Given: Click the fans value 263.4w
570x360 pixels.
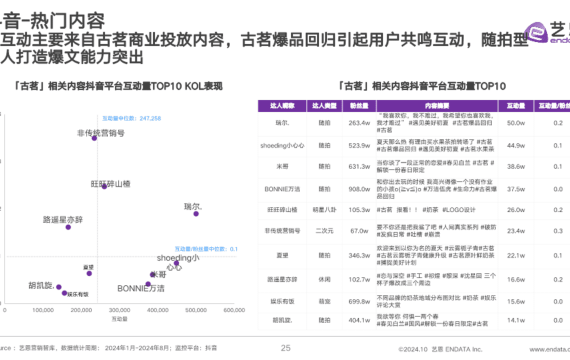Looking at the screenshot, I should coord(359,123).
